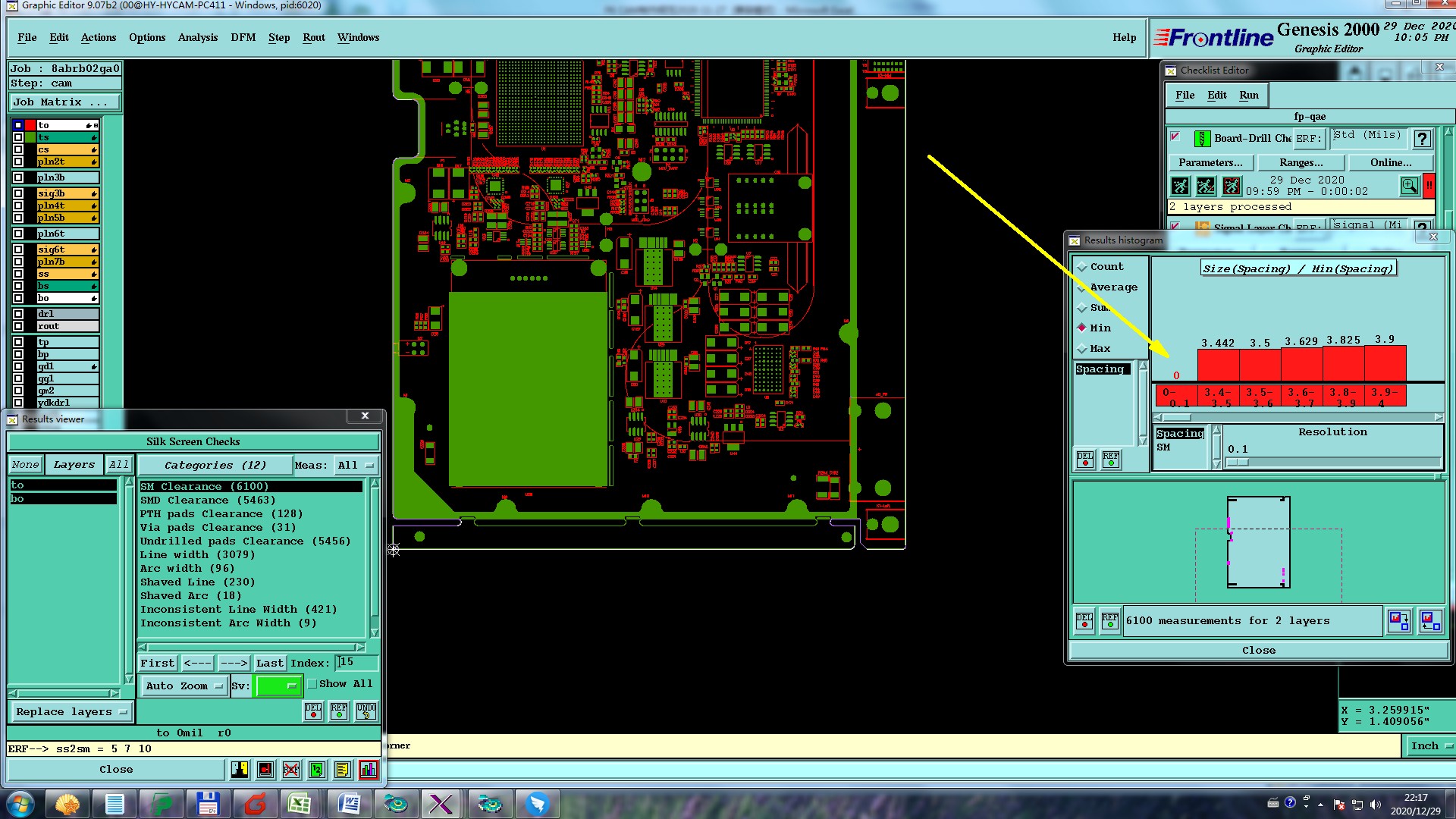Viewport: 1456px width, 819px height.
Task: Click the question mark help icon for Board-Drill
Action: point(1423,139)
